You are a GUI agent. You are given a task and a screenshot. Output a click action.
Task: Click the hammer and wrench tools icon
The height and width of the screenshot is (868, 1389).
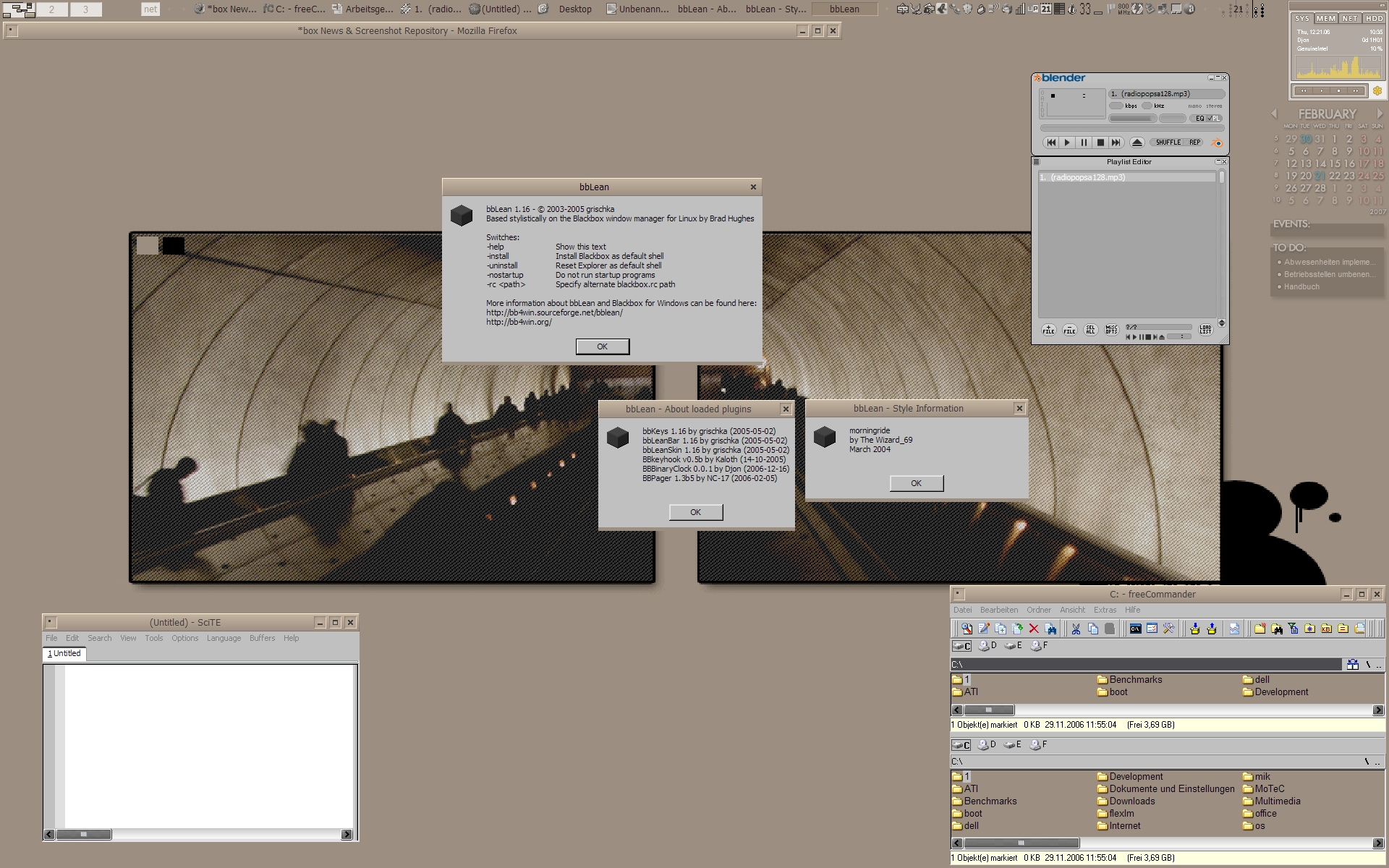click(1169, 629)
